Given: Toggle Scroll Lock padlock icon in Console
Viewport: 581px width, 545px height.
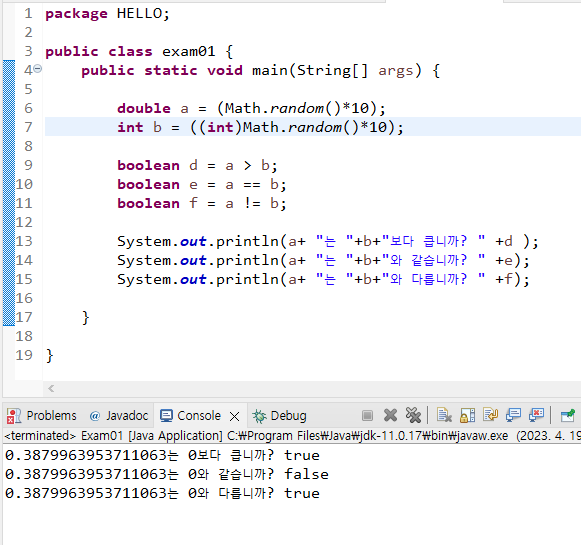Looking at the screenshot, I should coord(467,415).
